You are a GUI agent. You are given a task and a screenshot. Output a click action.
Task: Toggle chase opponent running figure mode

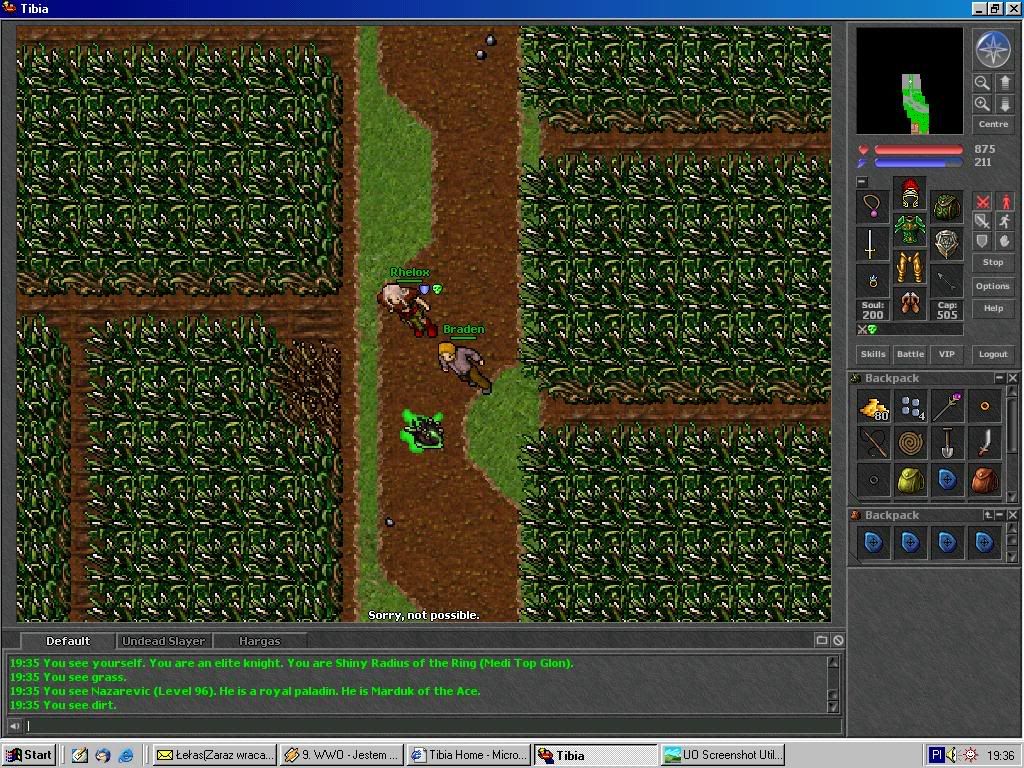(1004, 221)
